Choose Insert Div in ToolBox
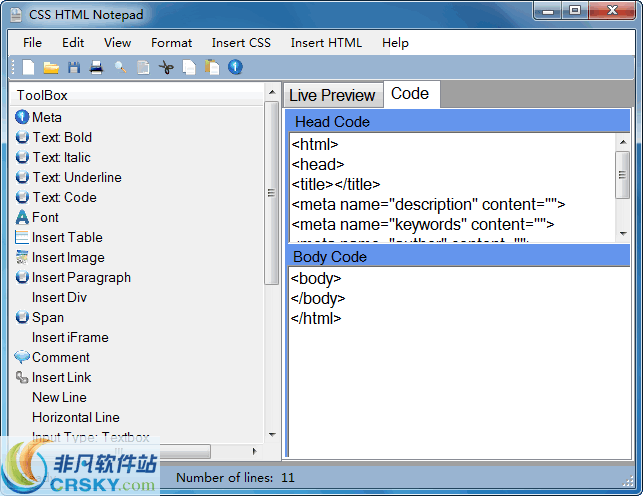Viewport: 643px width, 496px height. pyautogui.click(x=59, y=297)
